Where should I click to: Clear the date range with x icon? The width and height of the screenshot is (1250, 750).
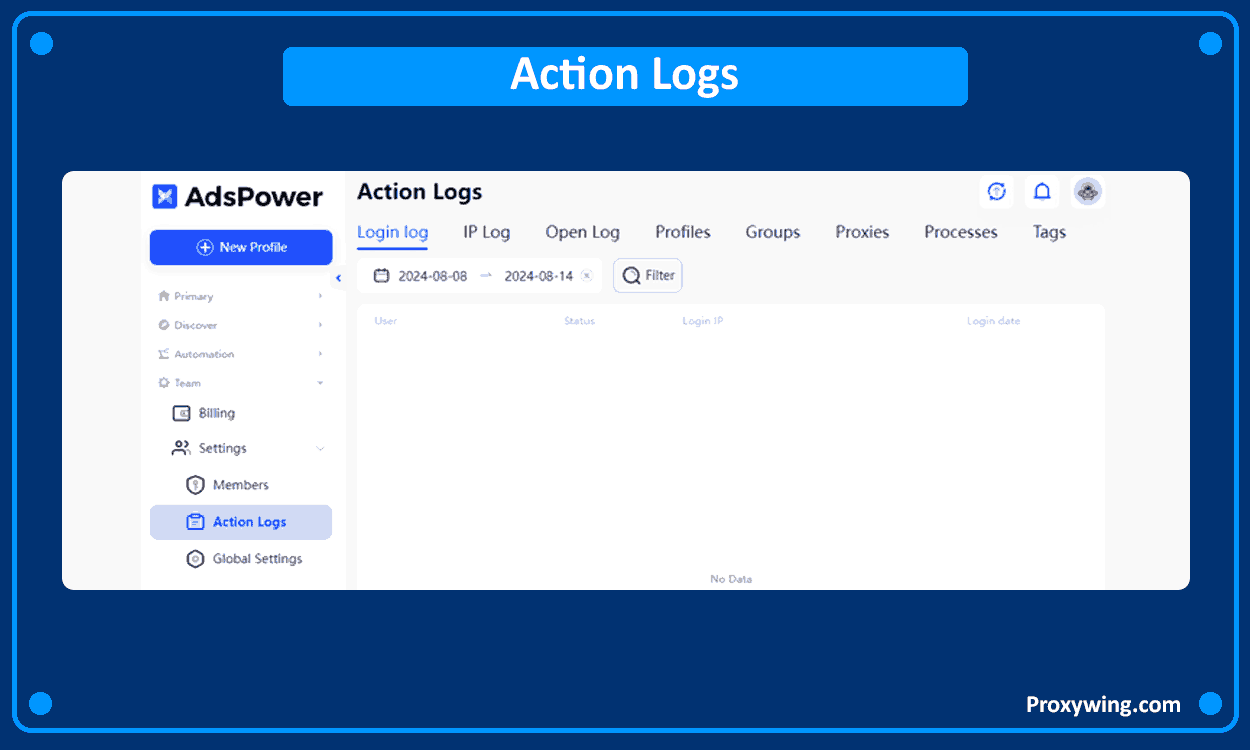point(587,276)
